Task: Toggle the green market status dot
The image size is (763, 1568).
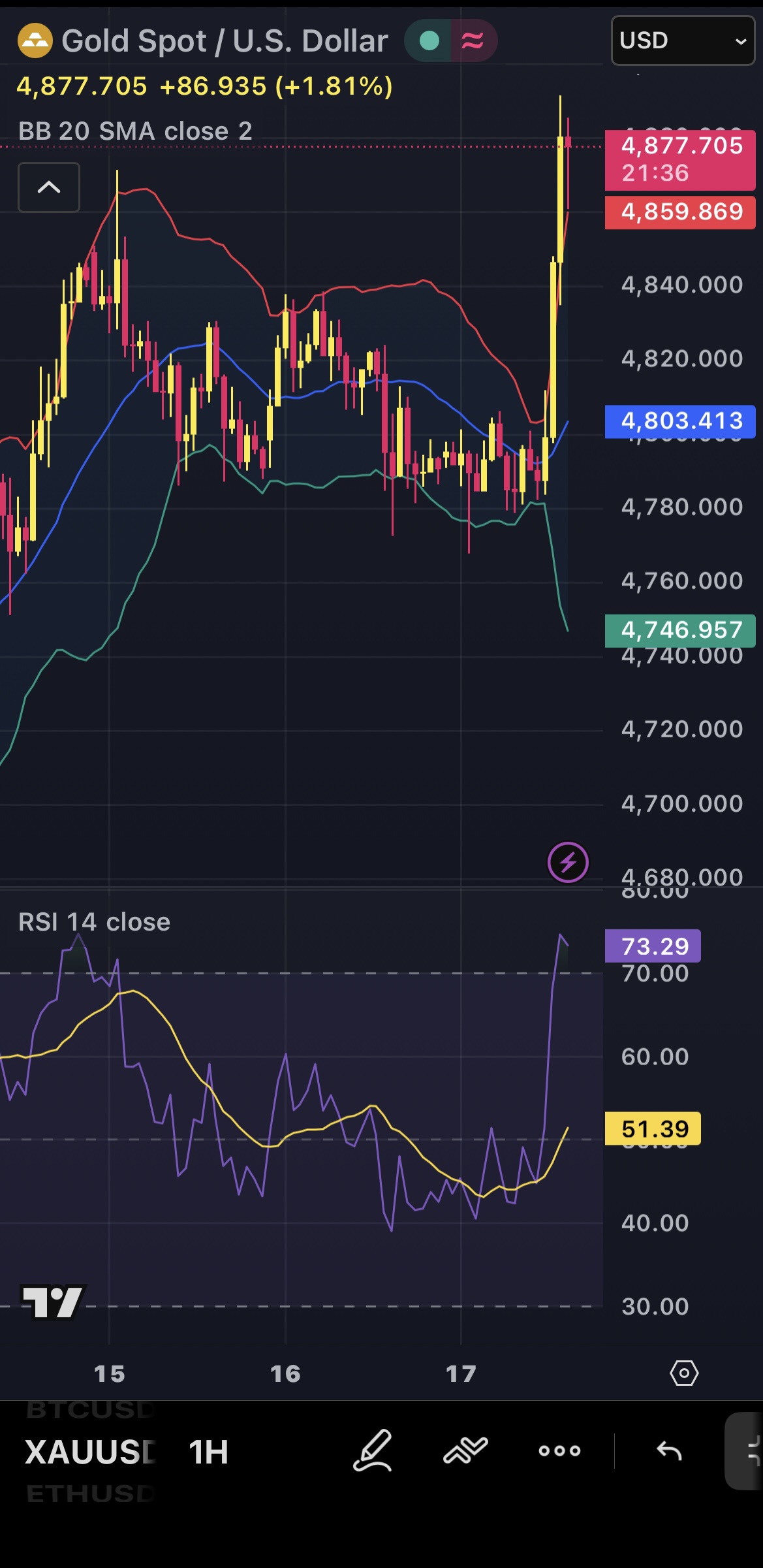Action: [x=429, y=41]
